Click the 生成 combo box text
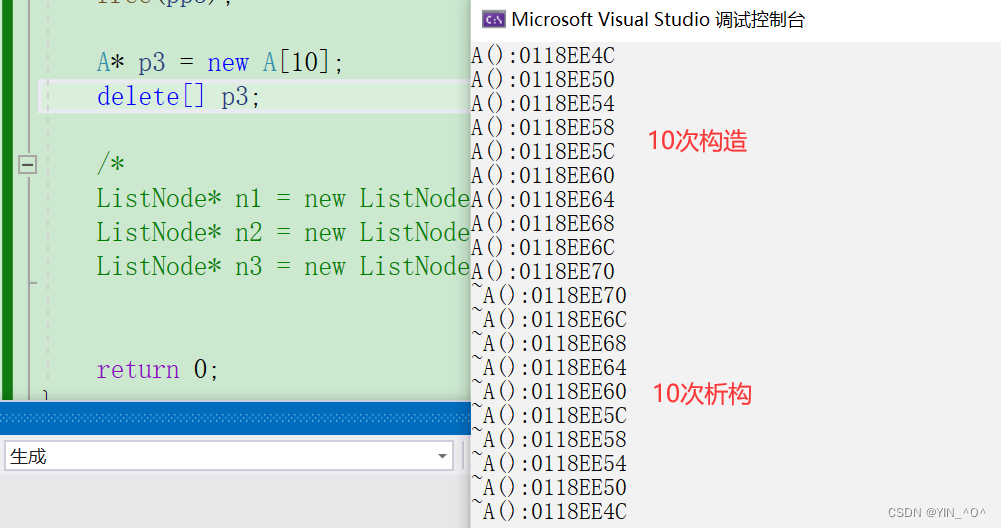Viewport: 1001px width, 528px height. (28, 456)
